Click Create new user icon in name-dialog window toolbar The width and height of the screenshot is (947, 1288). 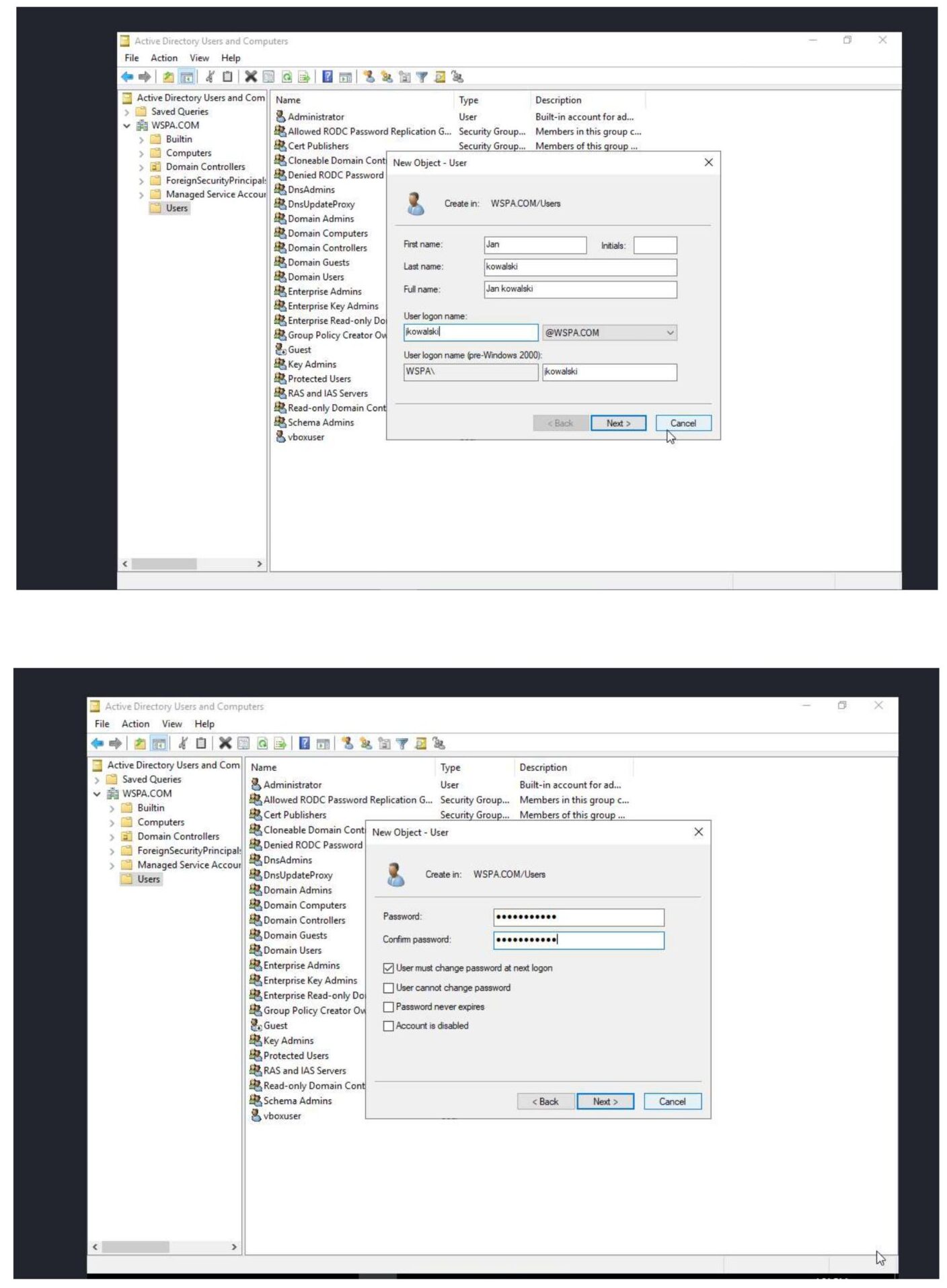click(369, 77)
